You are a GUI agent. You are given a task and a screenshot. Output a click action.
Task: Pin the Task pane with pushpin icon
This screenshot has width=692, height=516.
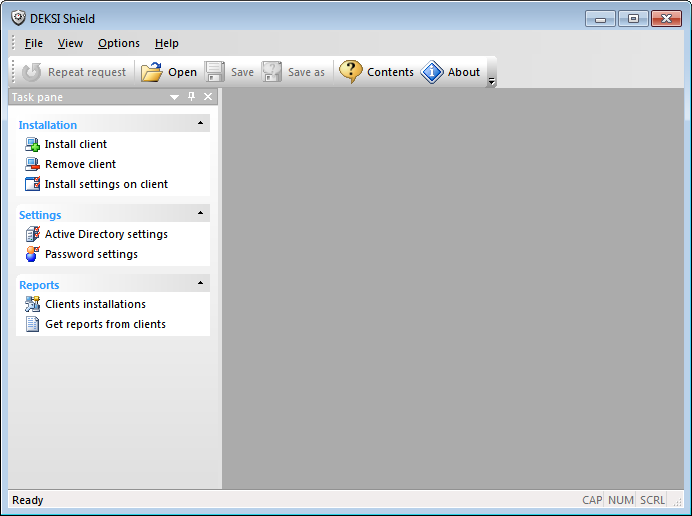[x=192, y=96]
